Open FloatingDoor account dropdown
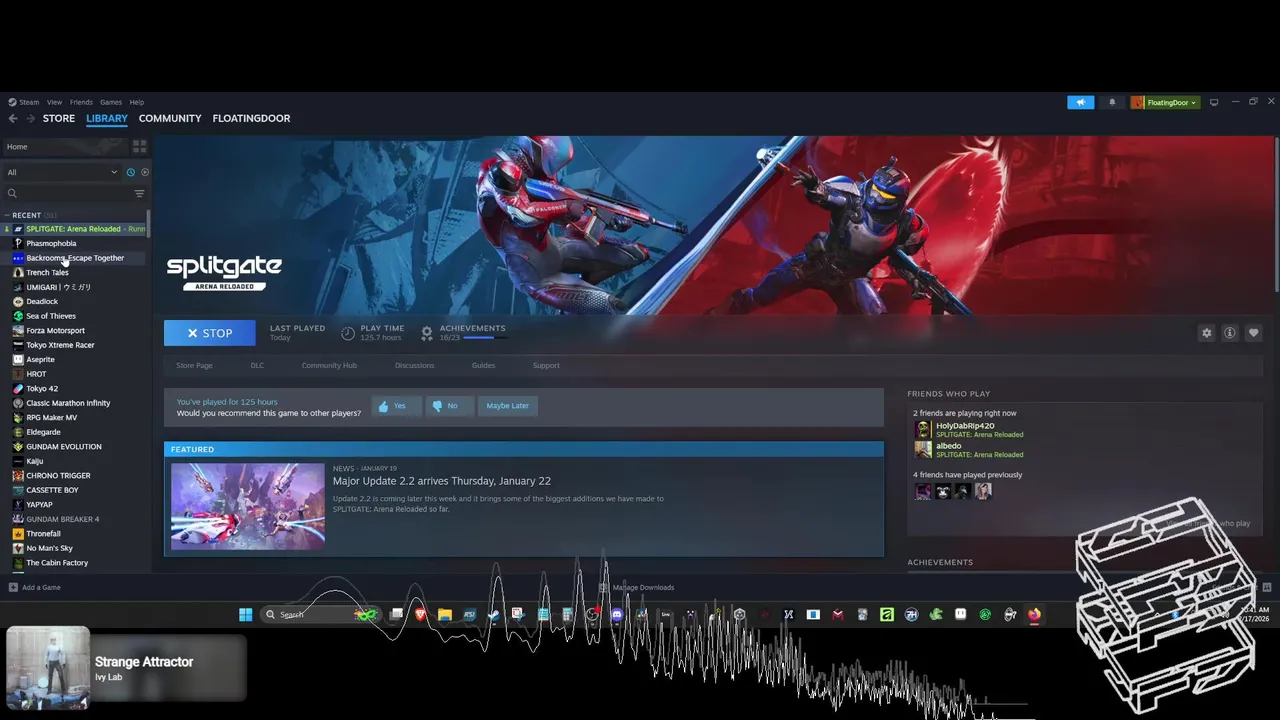 1164,102
